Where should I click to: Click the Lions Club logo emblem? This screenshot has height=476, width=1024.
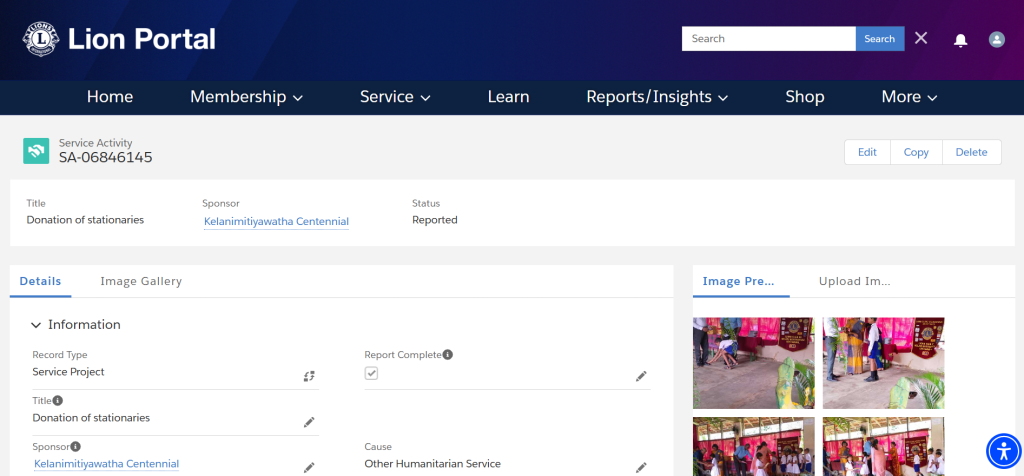click(x=41, y=39)
